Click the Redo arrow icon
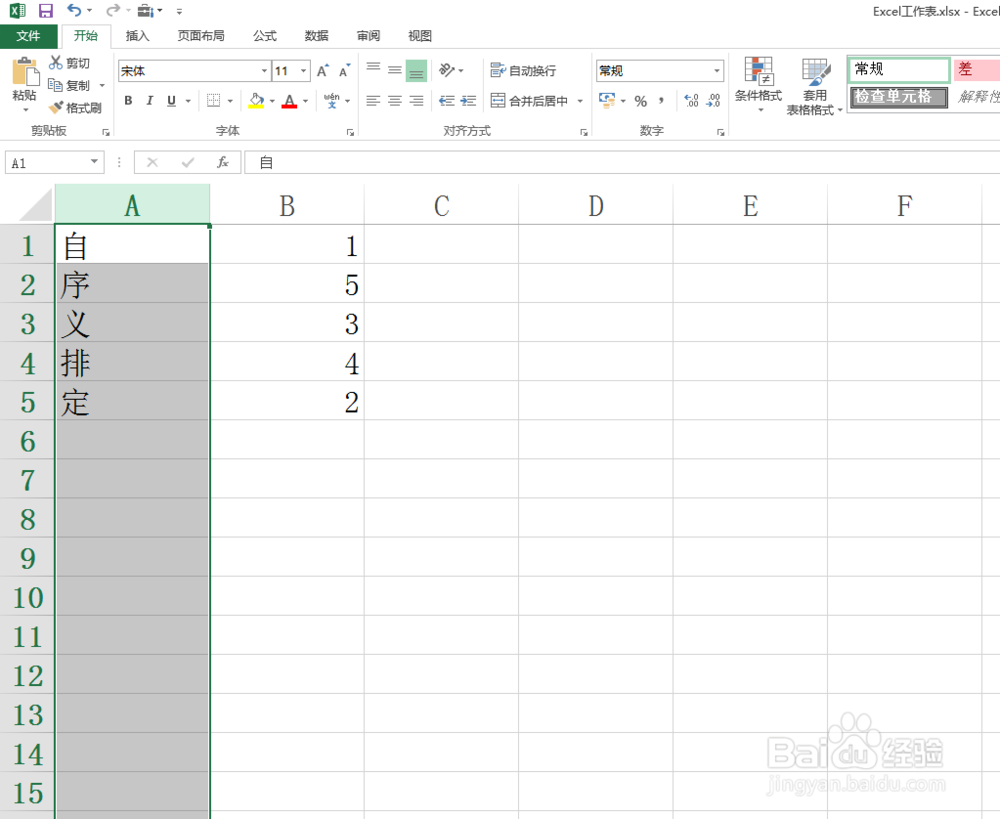Image resolution: width=1000 pixels, height=819 pixels. pyautogui.click(x=113, y=10)
